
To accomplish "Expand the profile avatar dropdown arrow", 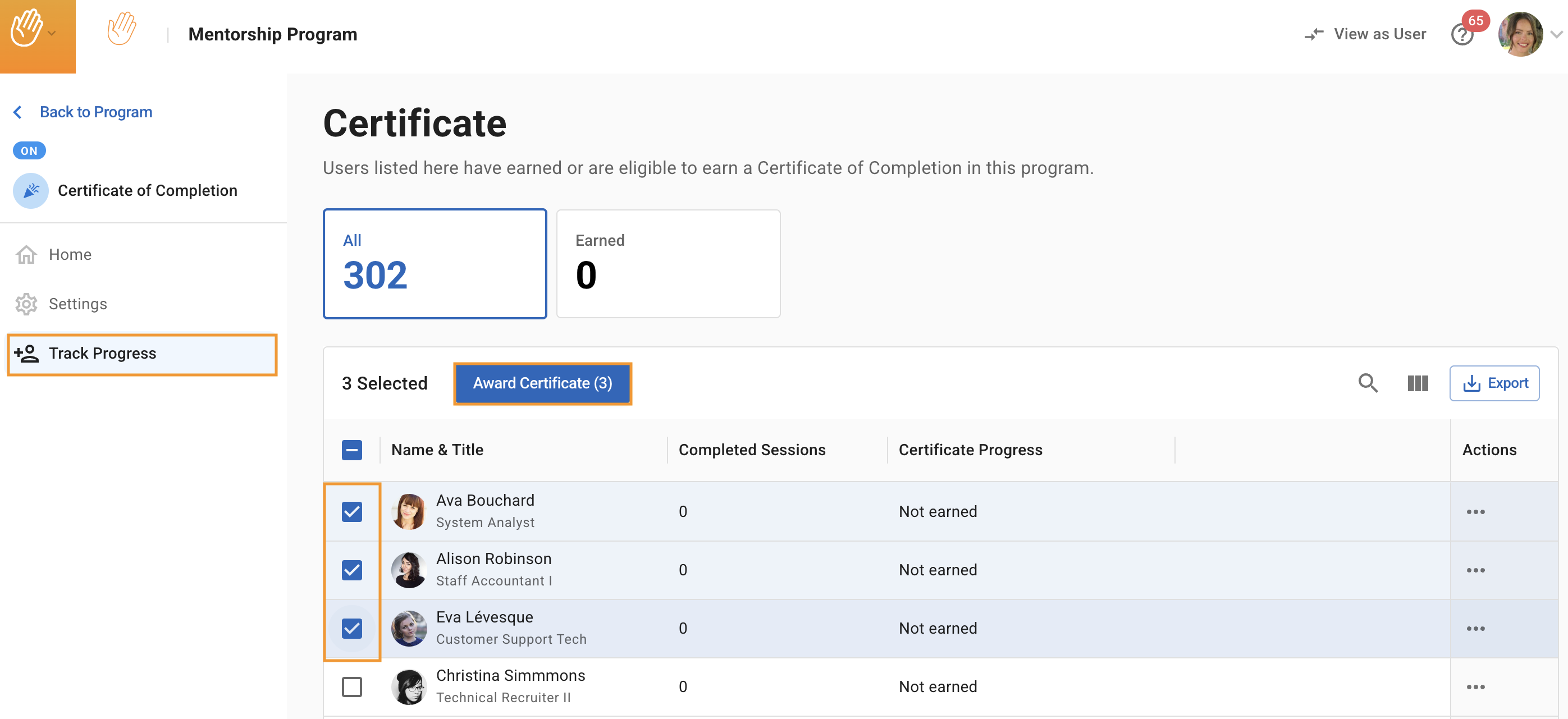I will (1556, 35).
